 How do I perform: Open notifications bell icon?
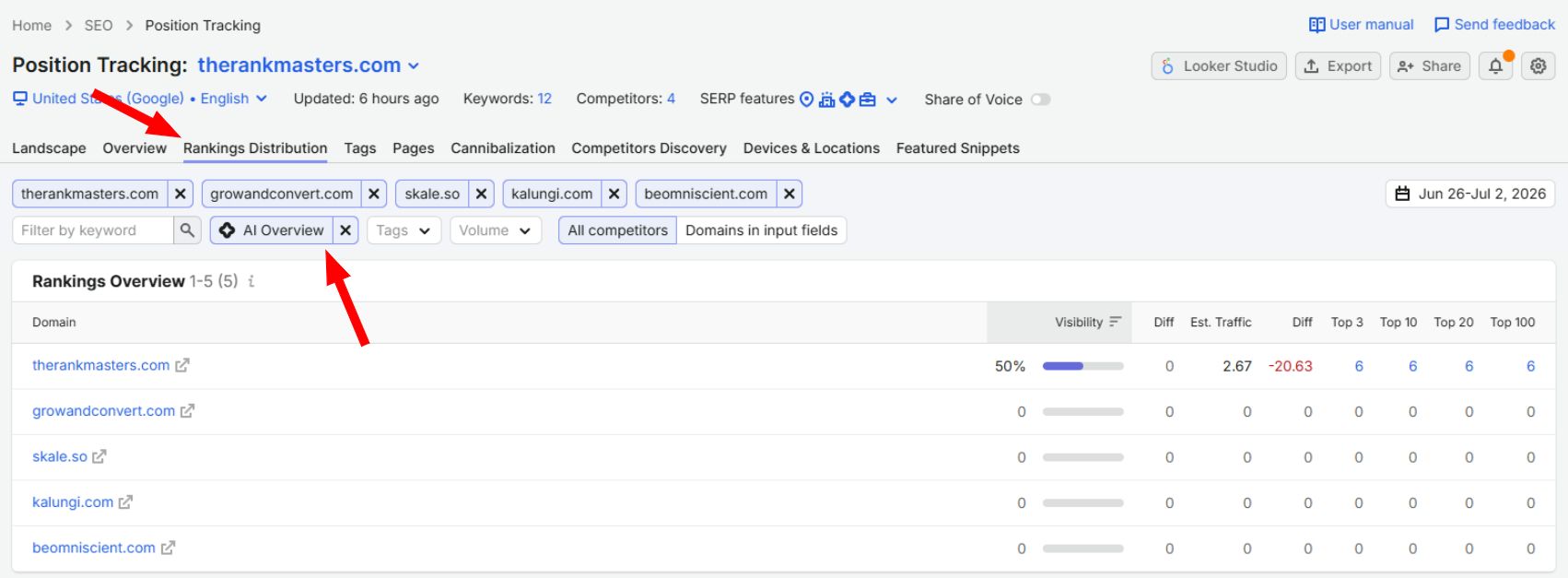pyautogui.click(x=1496, y=66)
